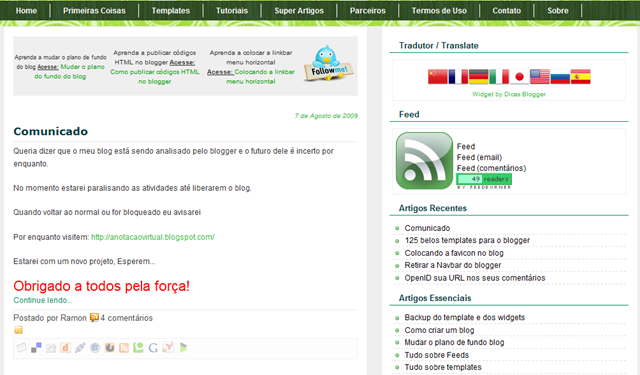Open 'Backup do template e dos widgets'

click(464, 317)
